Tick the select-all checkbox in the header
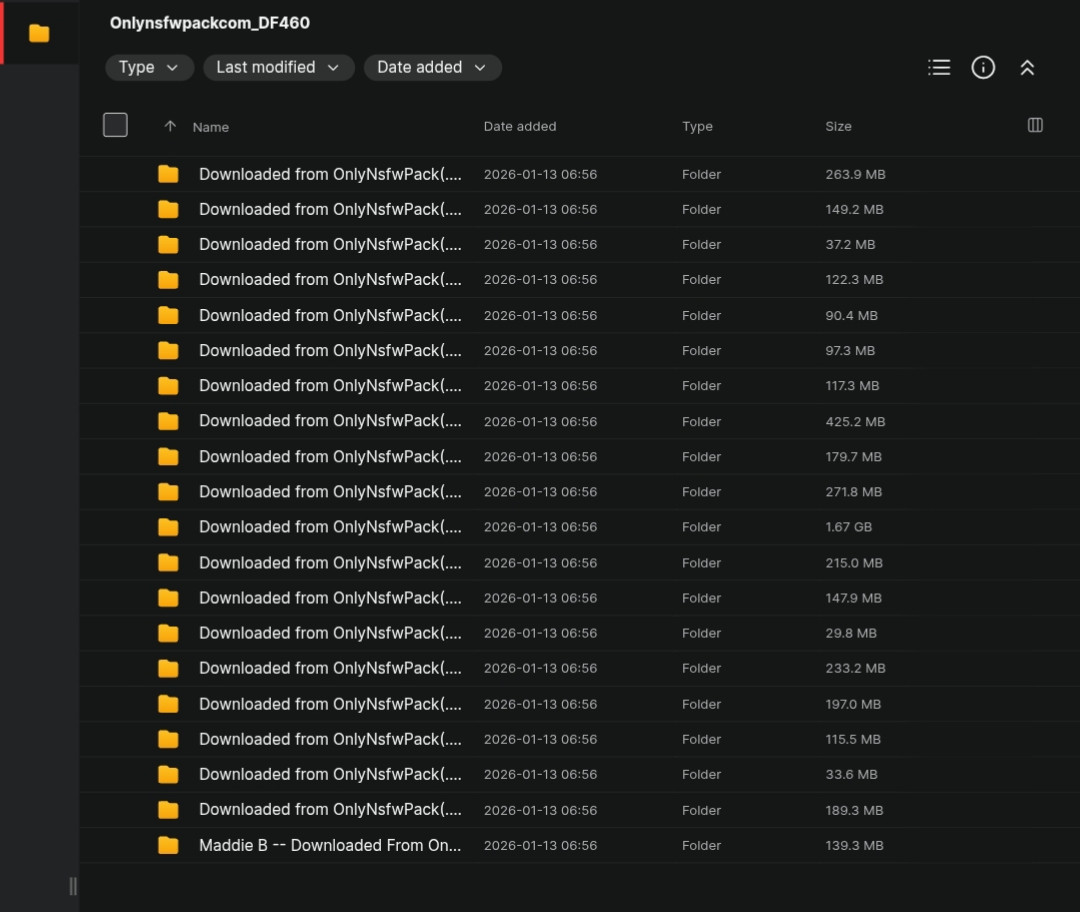 pos(116,125)
